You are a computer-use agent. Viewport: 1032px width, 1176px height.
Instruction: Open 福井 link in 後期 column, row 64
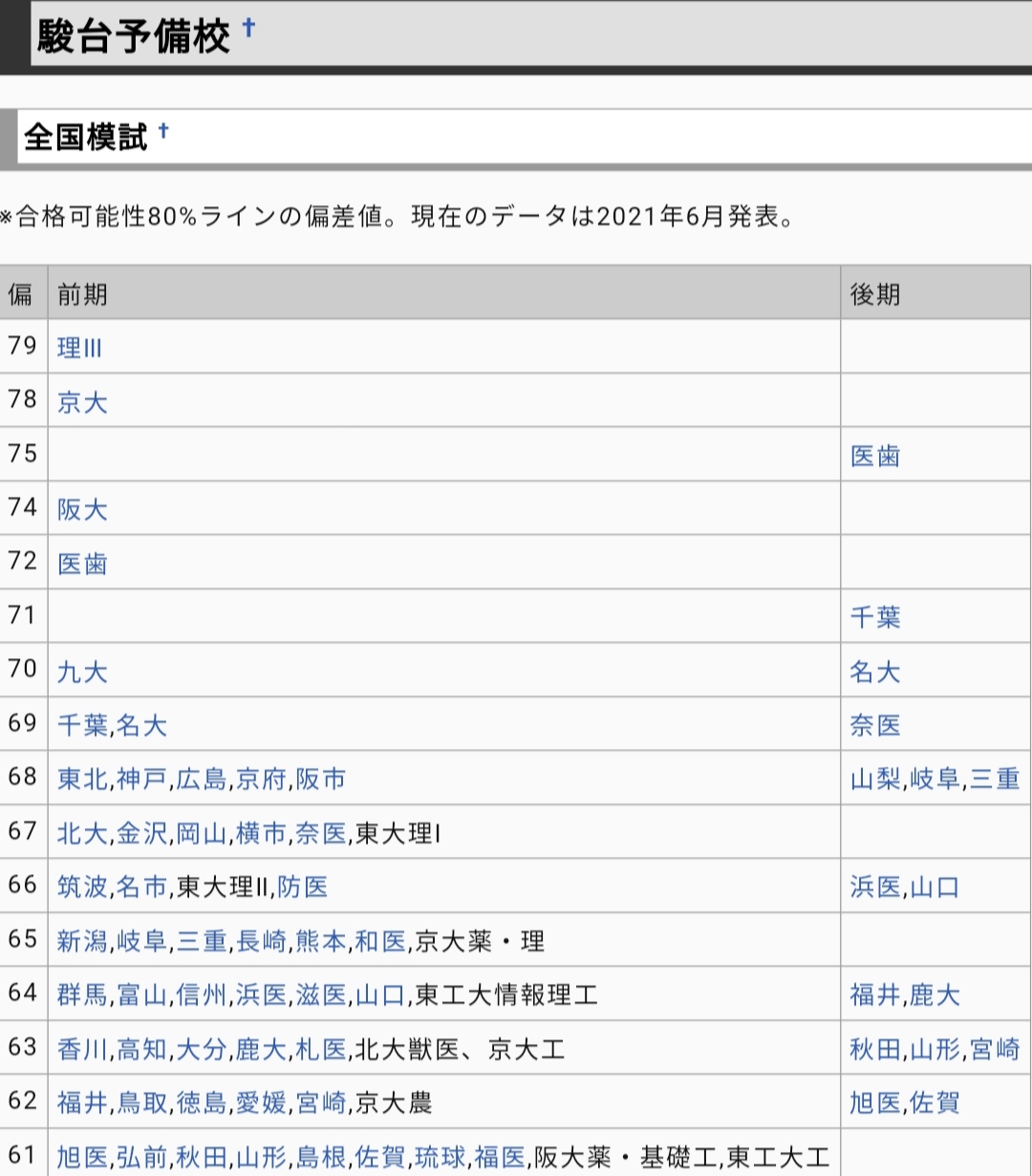tap(875, 994)
